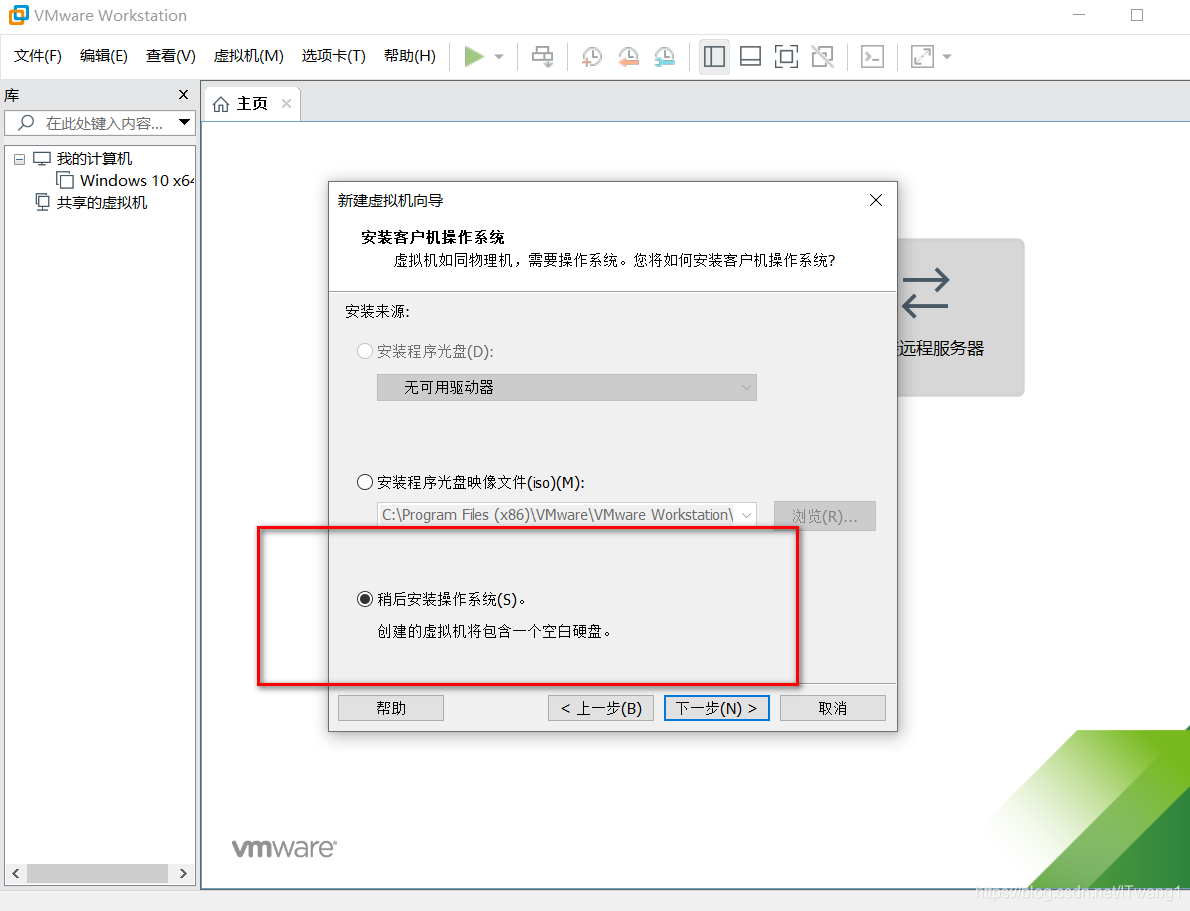This screenshot has width=1190, height=911.
Task: Toggle the thumbnail bar view icon
Action: [751, 57]
